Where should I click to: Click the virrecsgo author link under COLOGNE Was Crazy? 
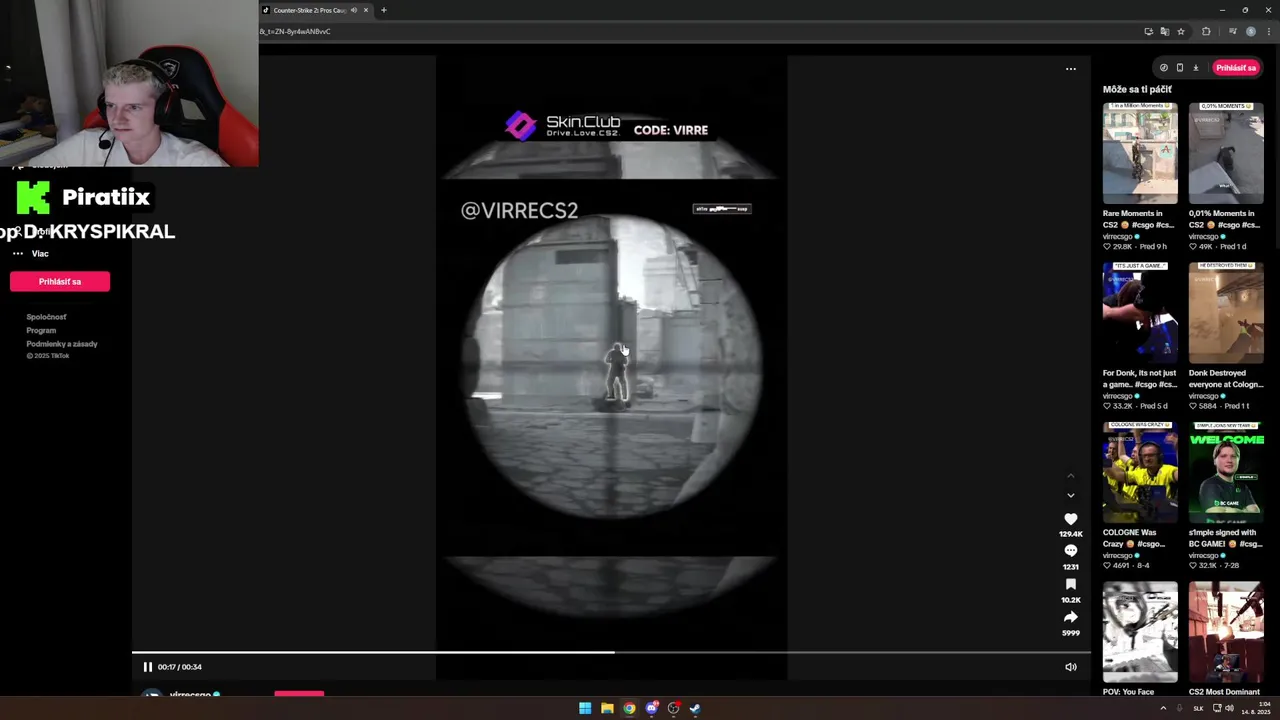pos(1118,555)
